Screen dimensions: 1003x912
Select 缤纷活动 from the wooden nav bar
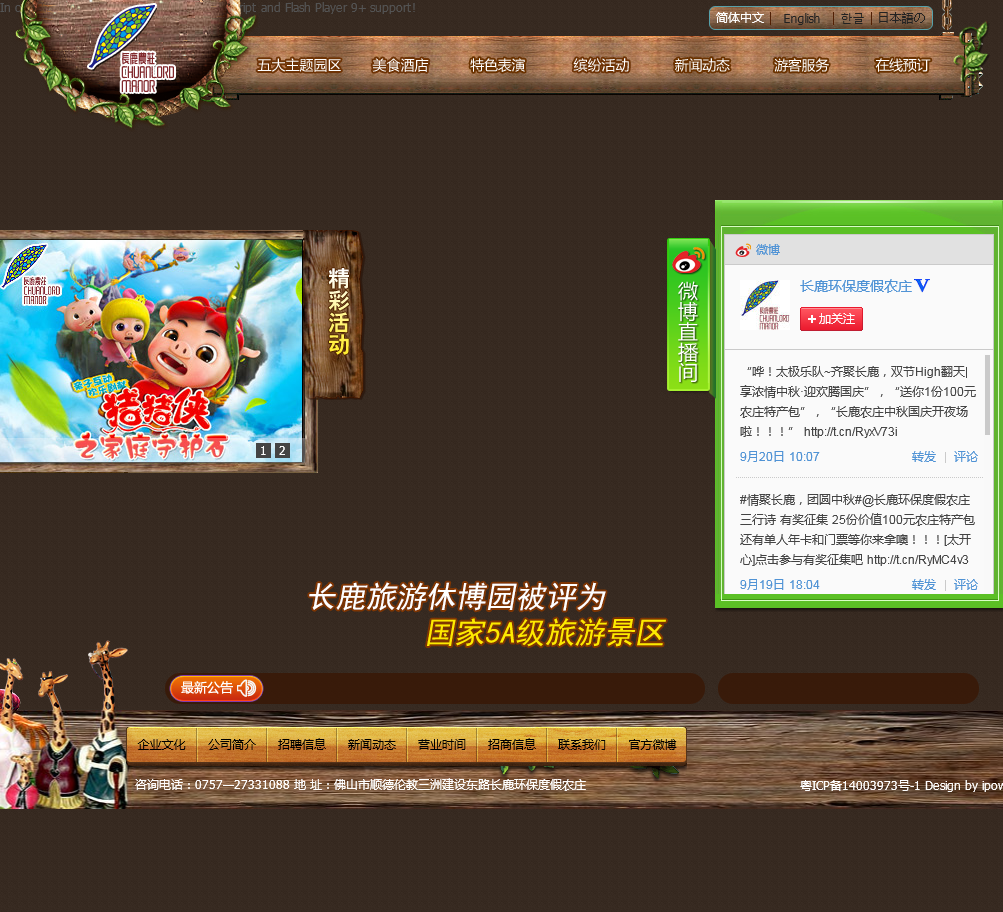(x=601, y=65)
